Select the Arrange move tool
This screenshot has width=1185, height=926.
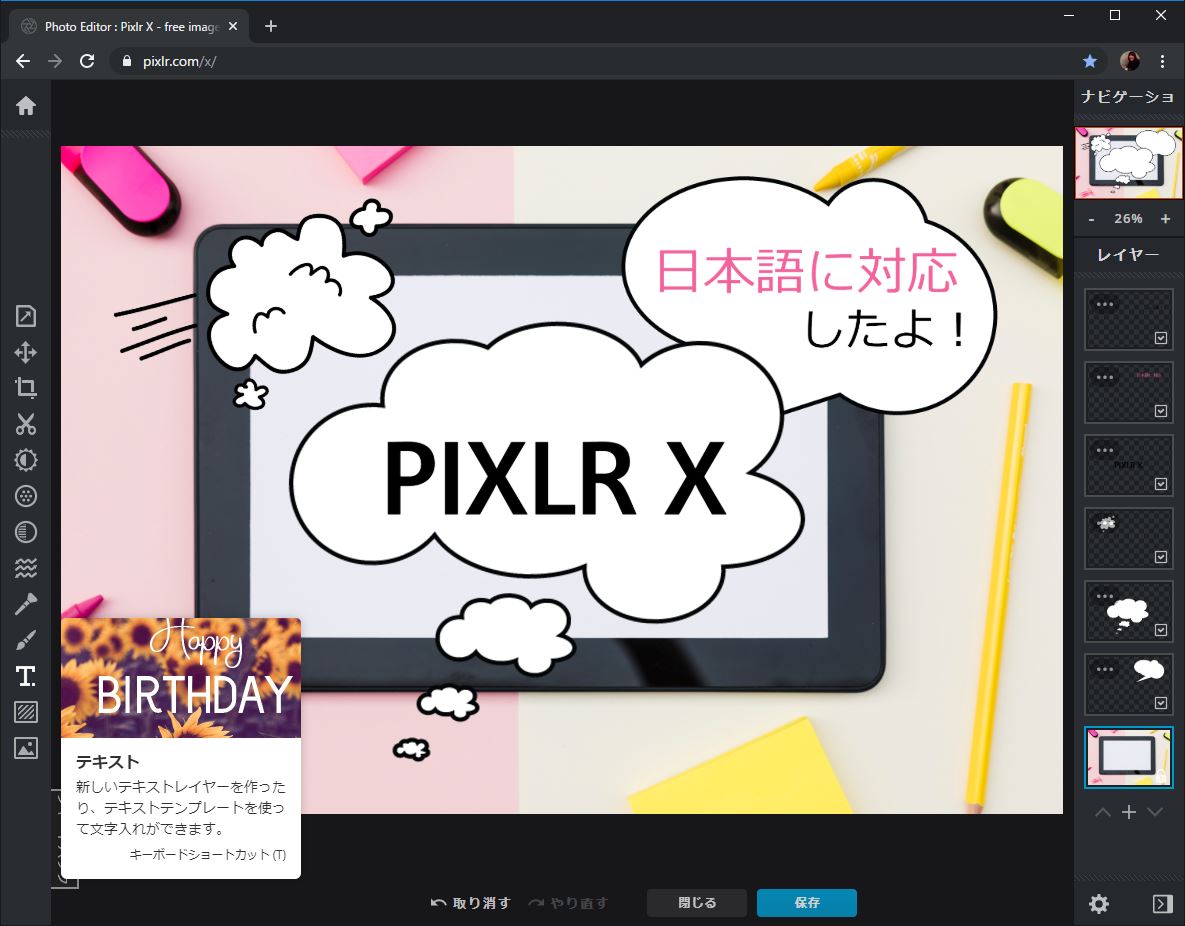click(26, 352)
